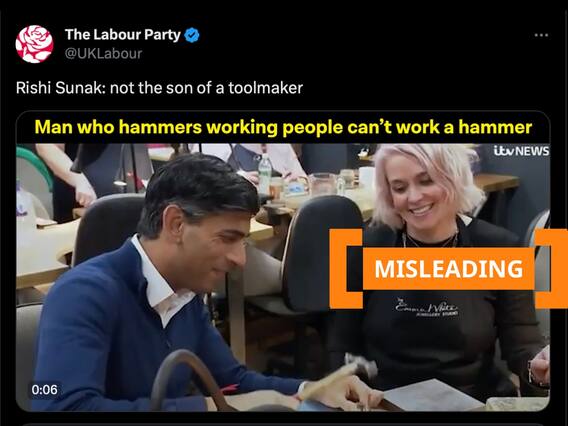Click the Emma White logo on apron

pyautogui.click(x=426, y=309)
